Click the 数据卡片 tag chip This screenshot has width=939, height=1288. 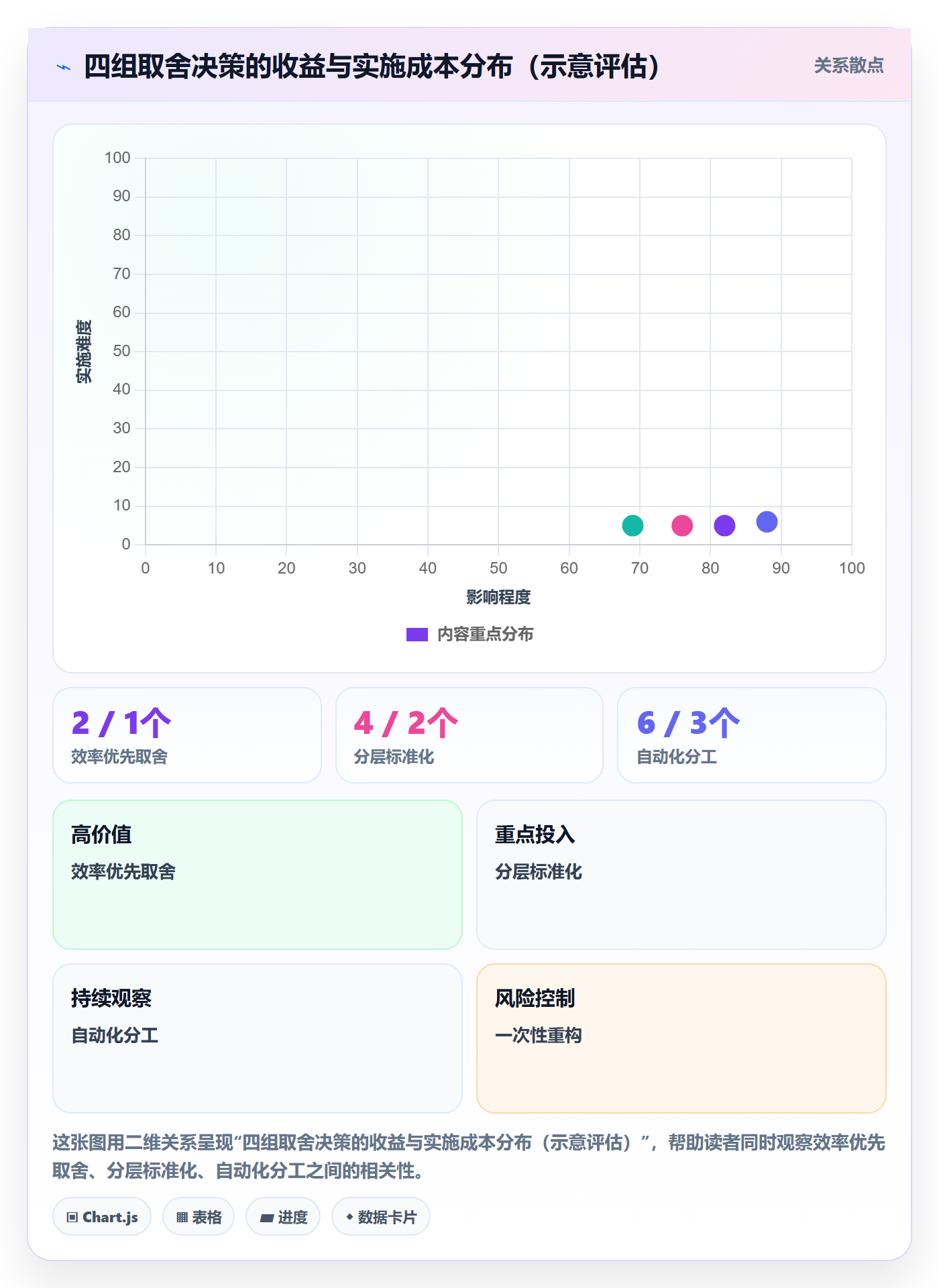pyautogui.click(x=381, y=1217)
